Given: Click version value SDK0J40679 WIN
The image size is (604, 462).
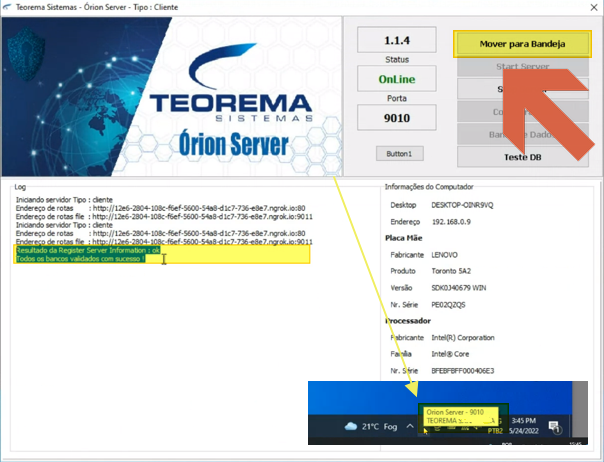Looking at the screenshot, I should point(459,288).
